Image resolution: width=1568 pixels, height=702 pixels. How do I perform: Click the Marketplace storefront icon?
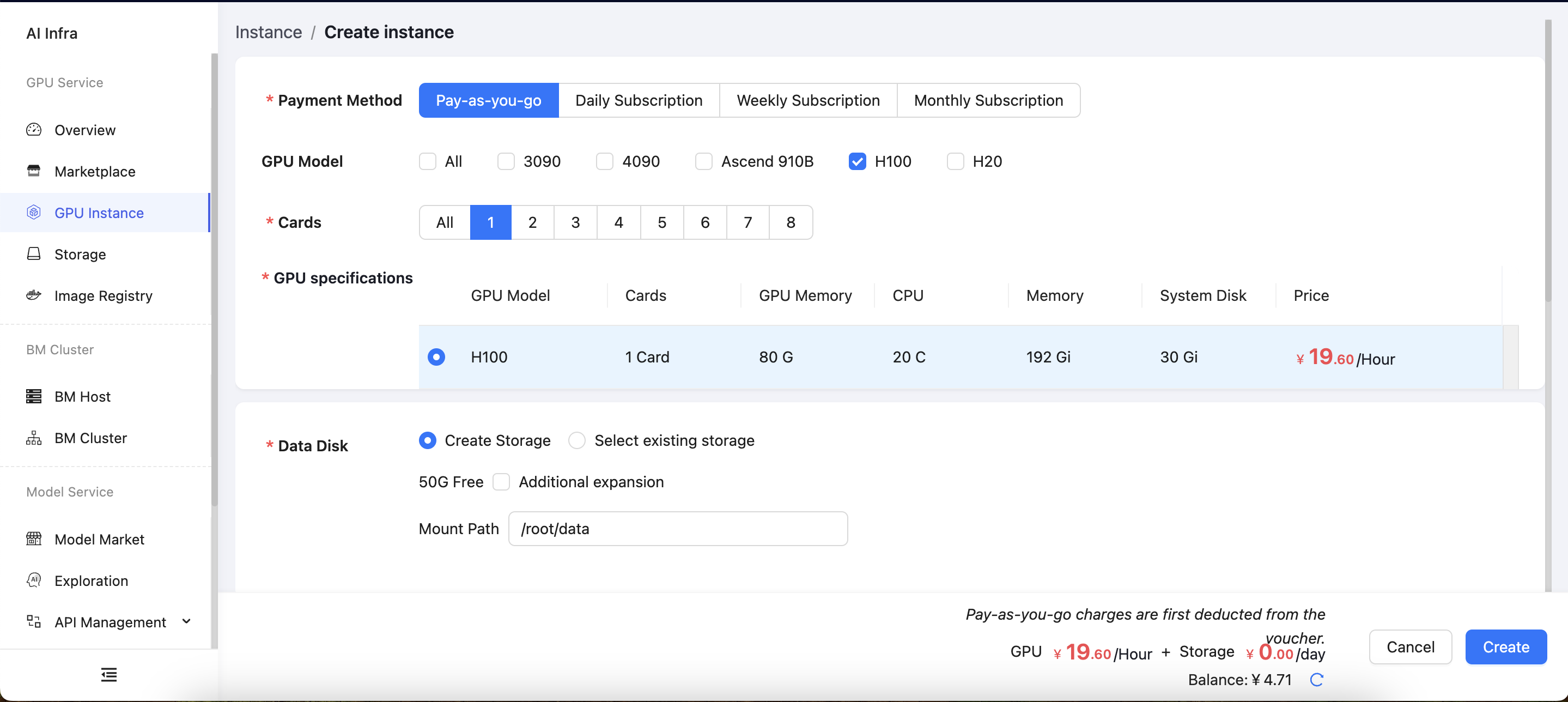tap(34, 171)
